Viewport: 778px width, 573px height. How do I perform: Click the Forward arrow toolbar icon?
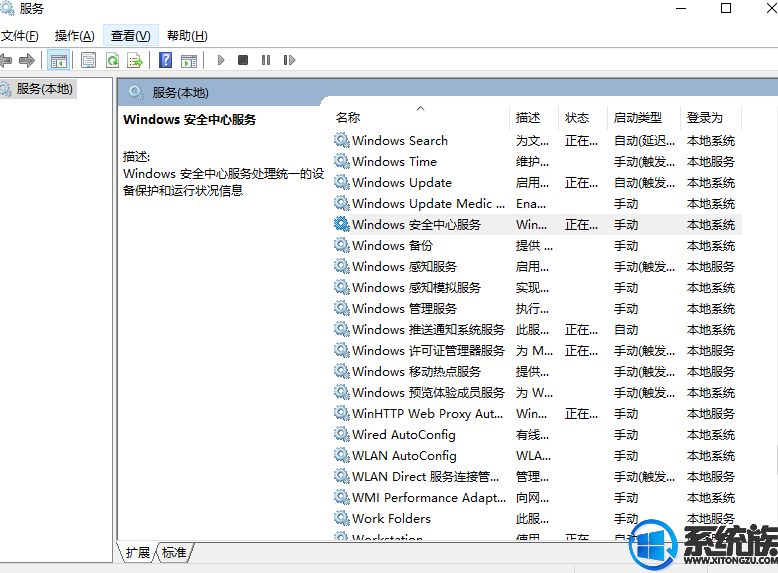coord(27,61)
